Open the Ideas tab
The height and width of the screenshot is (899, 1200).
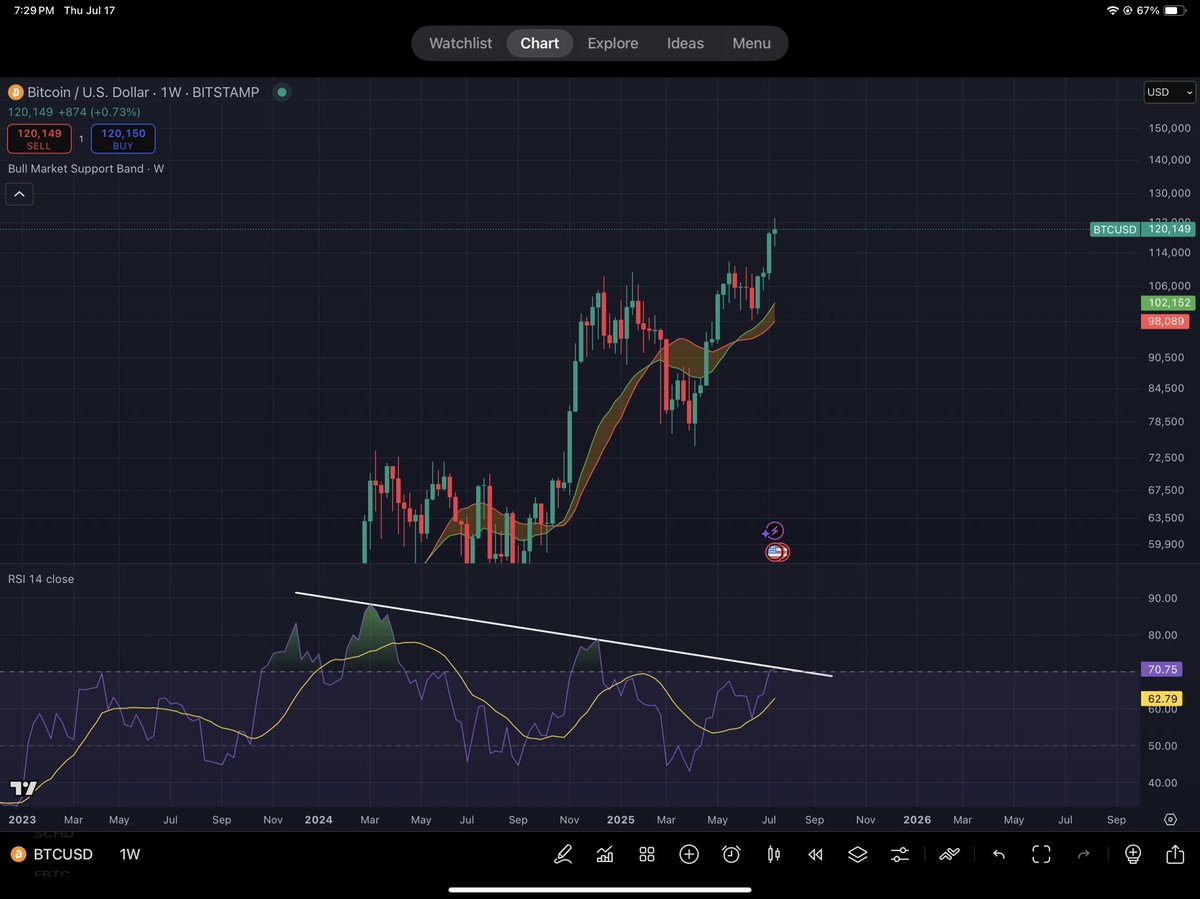(x=685, y=43)
